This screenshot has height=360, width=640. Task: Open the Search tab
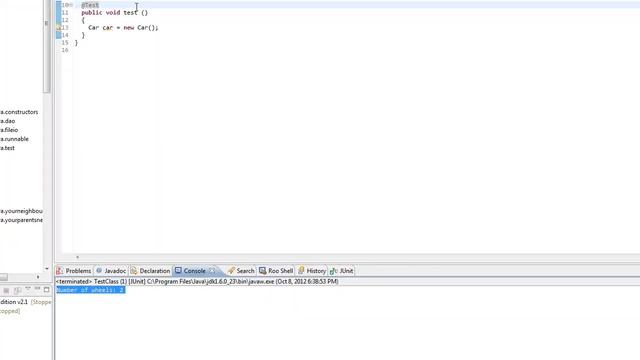point(241,271)
